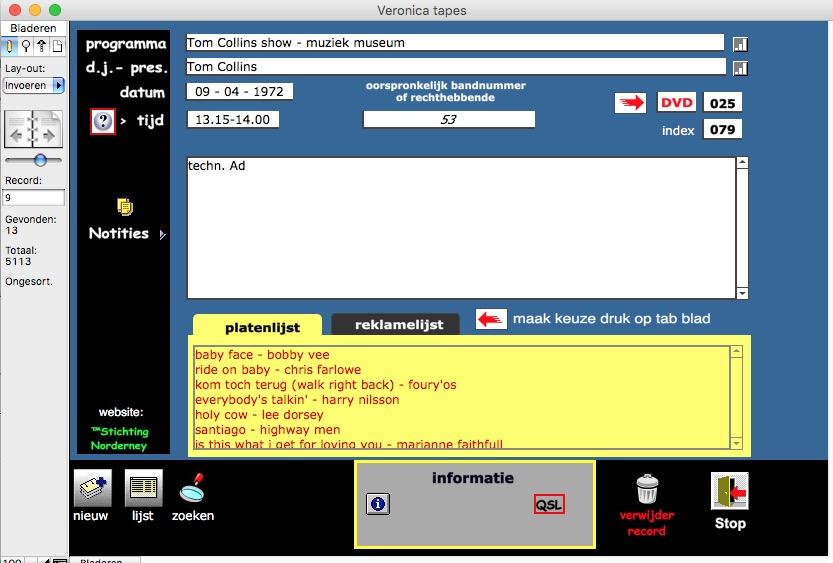Open the Lay-out Invoeren dropdown
833x563 pixels.
click(x=33, y=86)
